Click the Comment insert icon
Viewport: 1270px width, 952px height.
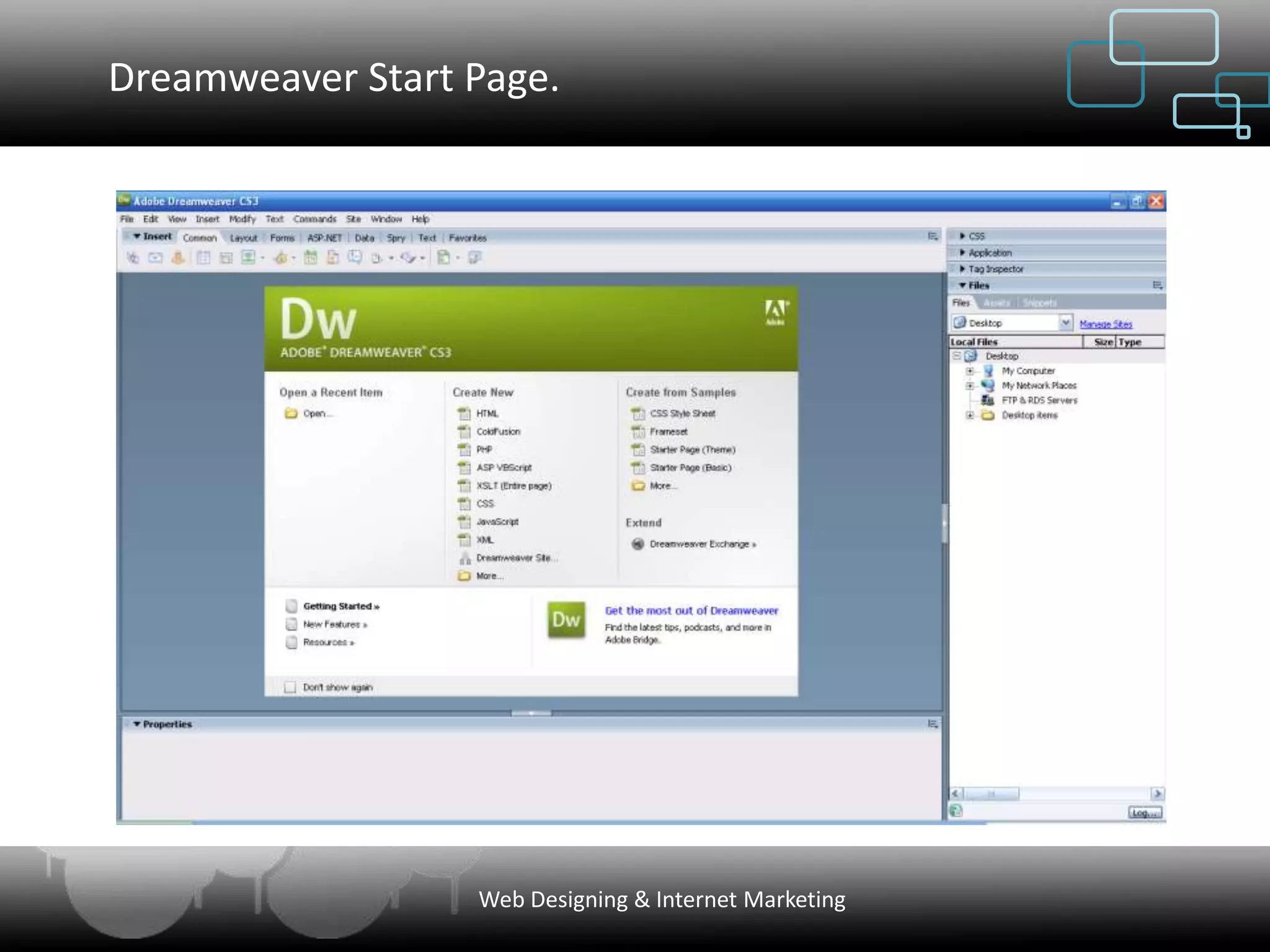(x=355, y=257)
